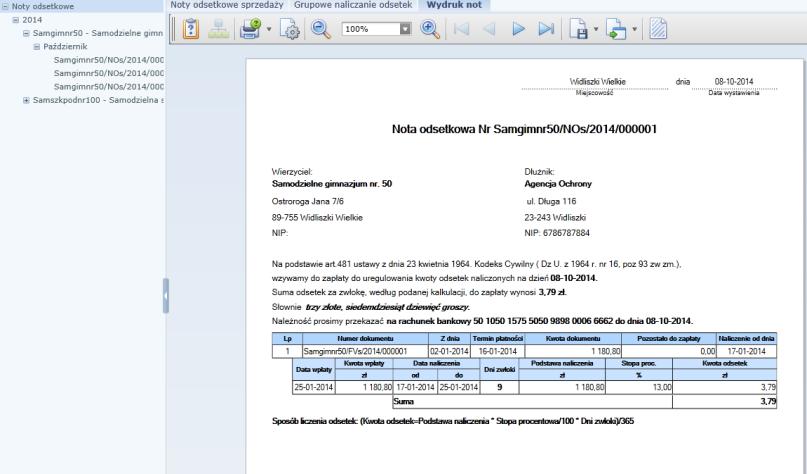Select the Wydruk not tab

click(x=454, y=5)
